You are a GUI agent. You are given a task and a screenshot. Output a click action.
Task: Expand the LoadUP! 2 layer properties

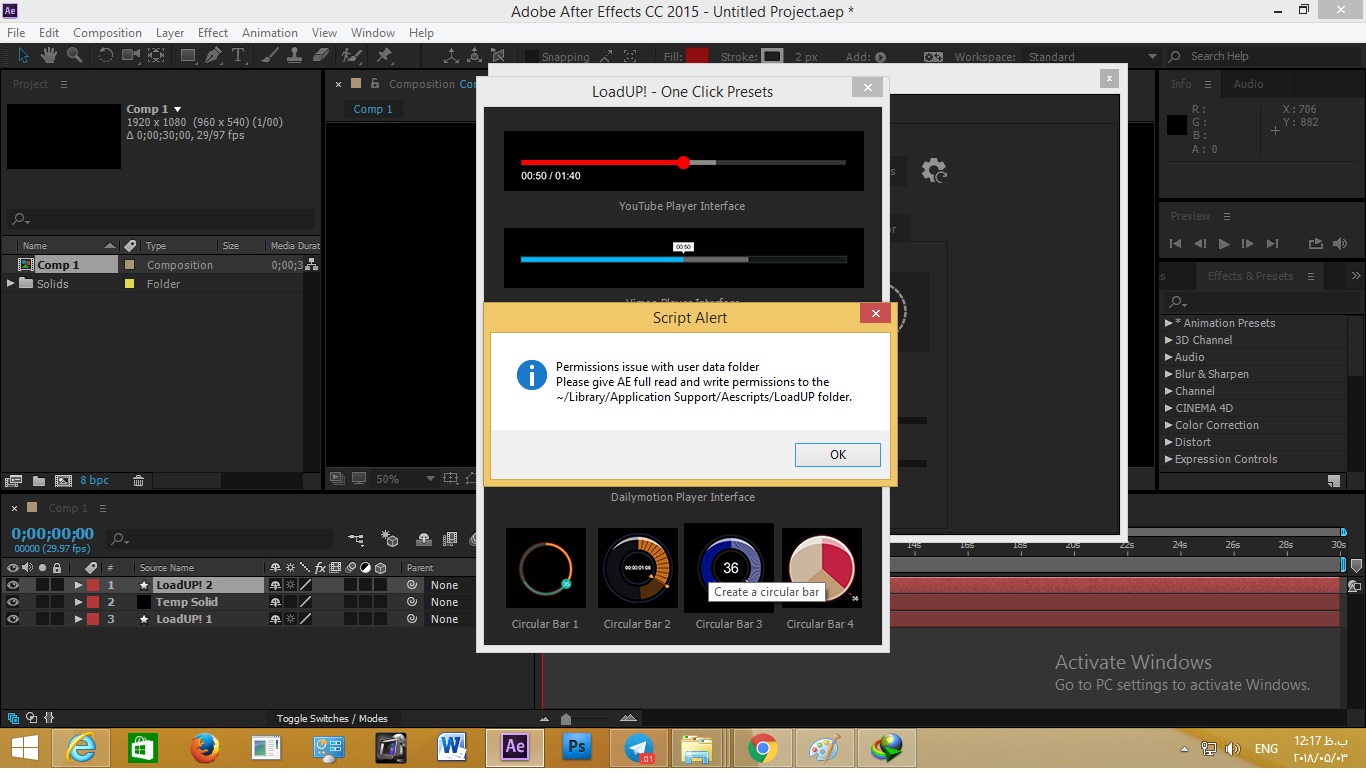click(78, 585)
